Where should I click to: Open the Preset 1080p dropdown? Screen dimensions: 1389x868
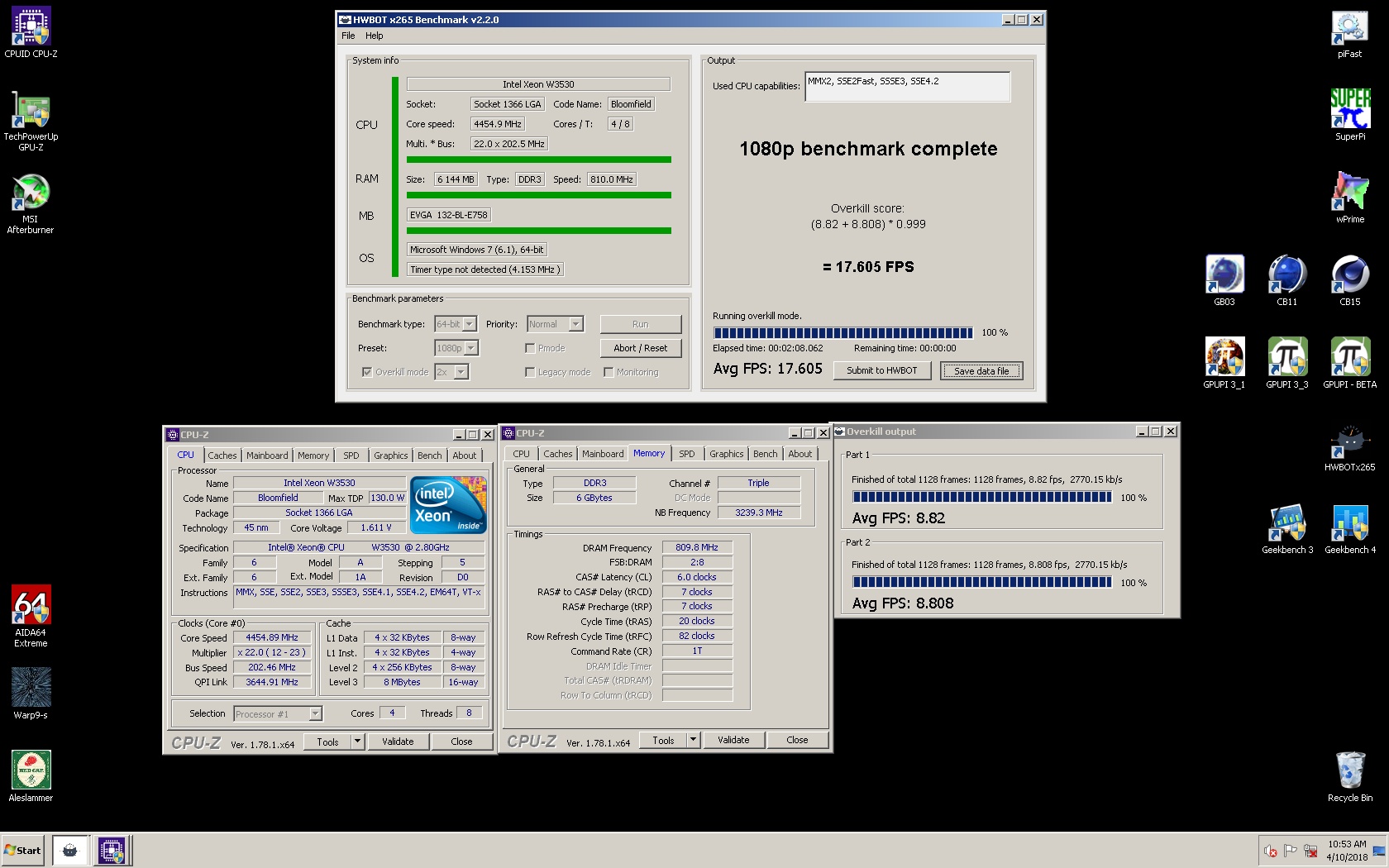tap(470, 348)
